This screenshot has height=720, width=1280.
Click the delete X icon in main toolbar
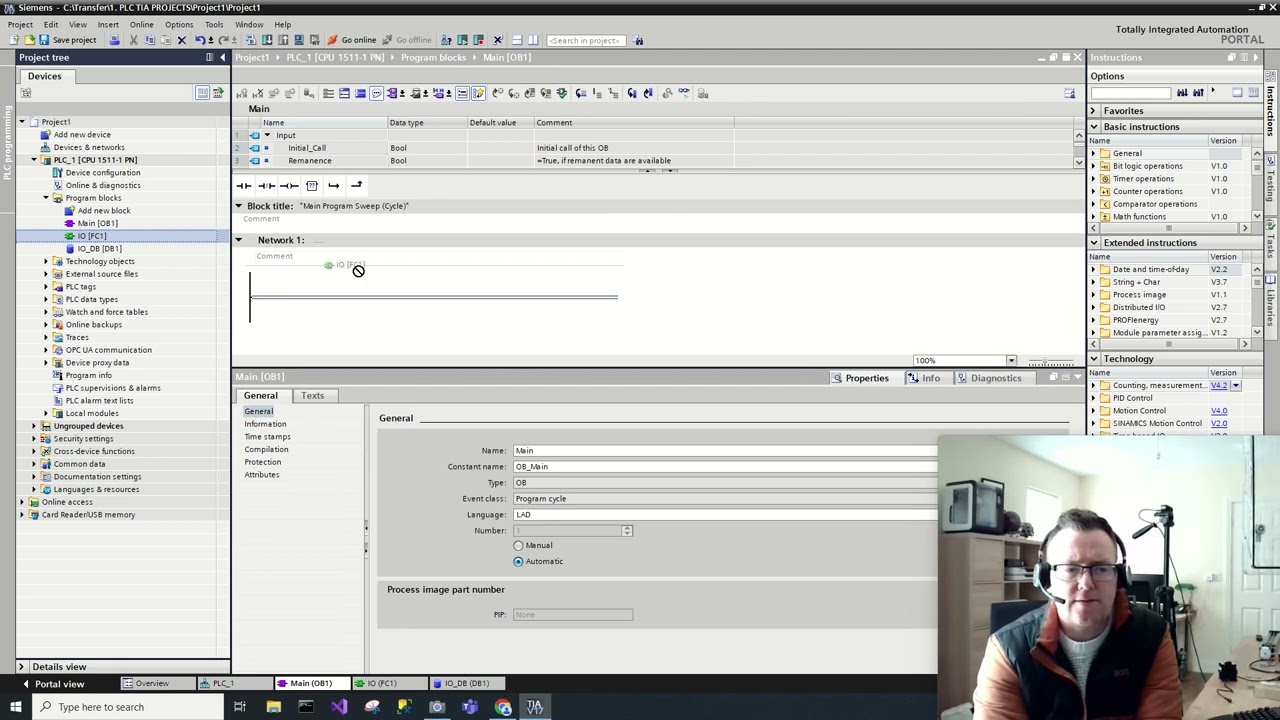pyautogui.click(x=181, y=40)
